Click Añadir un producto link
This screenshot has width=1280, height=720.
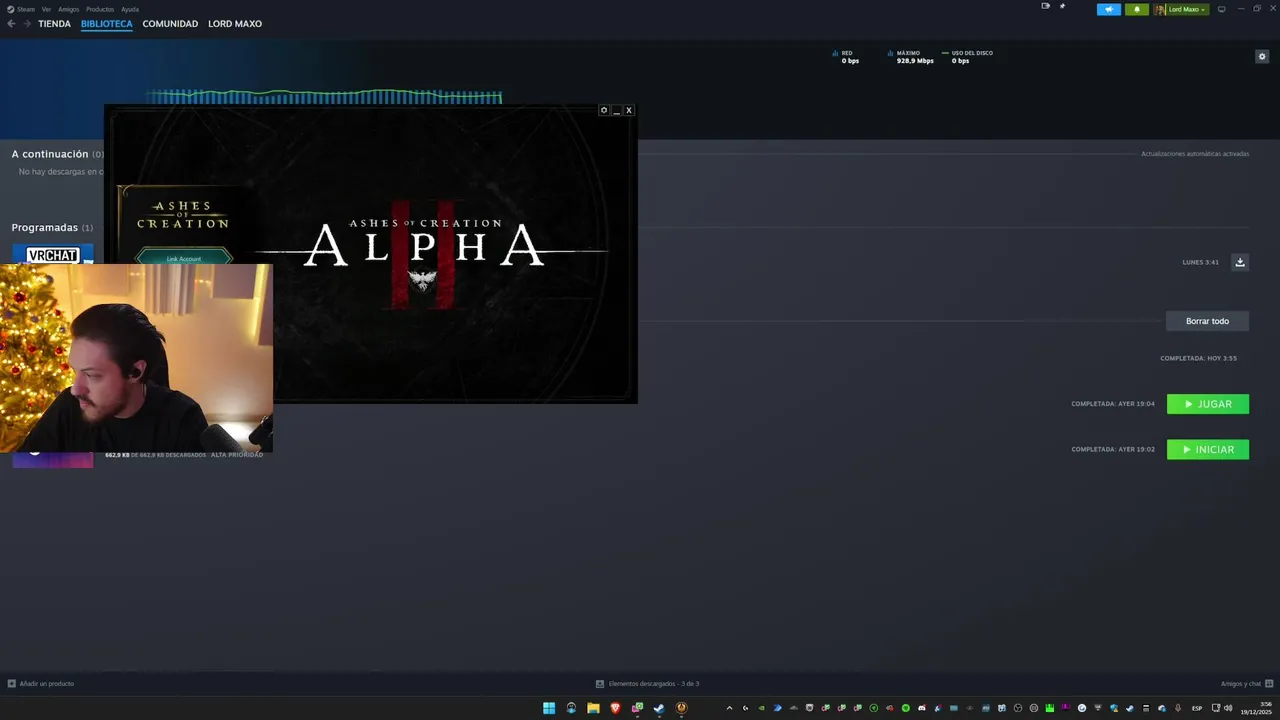pos(41,684)
